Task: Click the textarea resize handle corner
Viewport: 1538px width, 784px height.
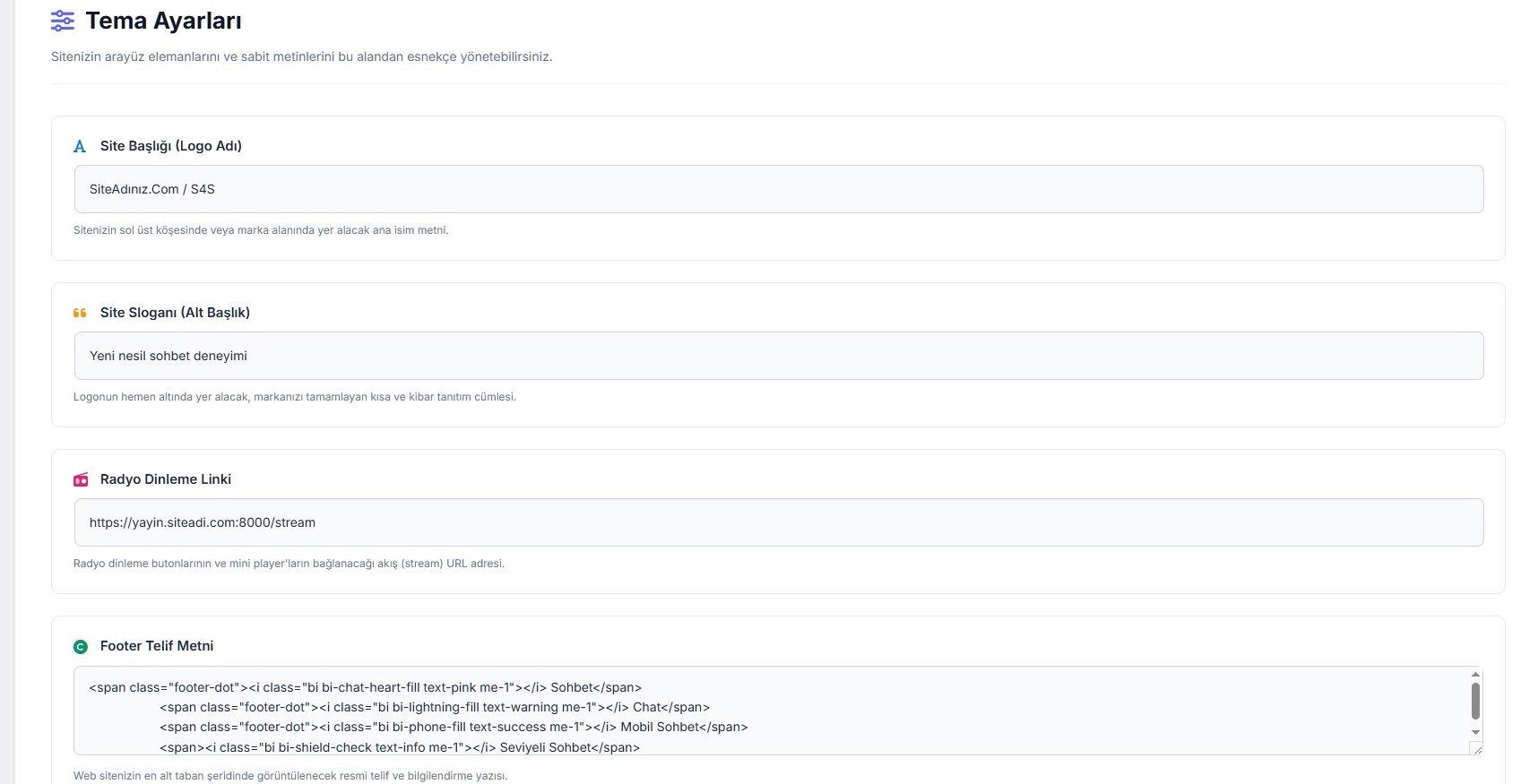Action: click(x=1476, y=748)
